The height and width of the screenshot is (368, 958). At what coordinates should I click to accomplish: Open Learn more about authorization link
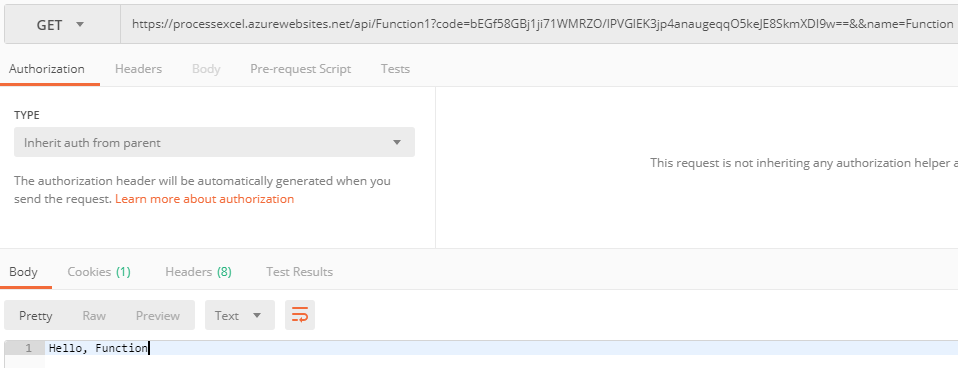click(x=205, y=199)
